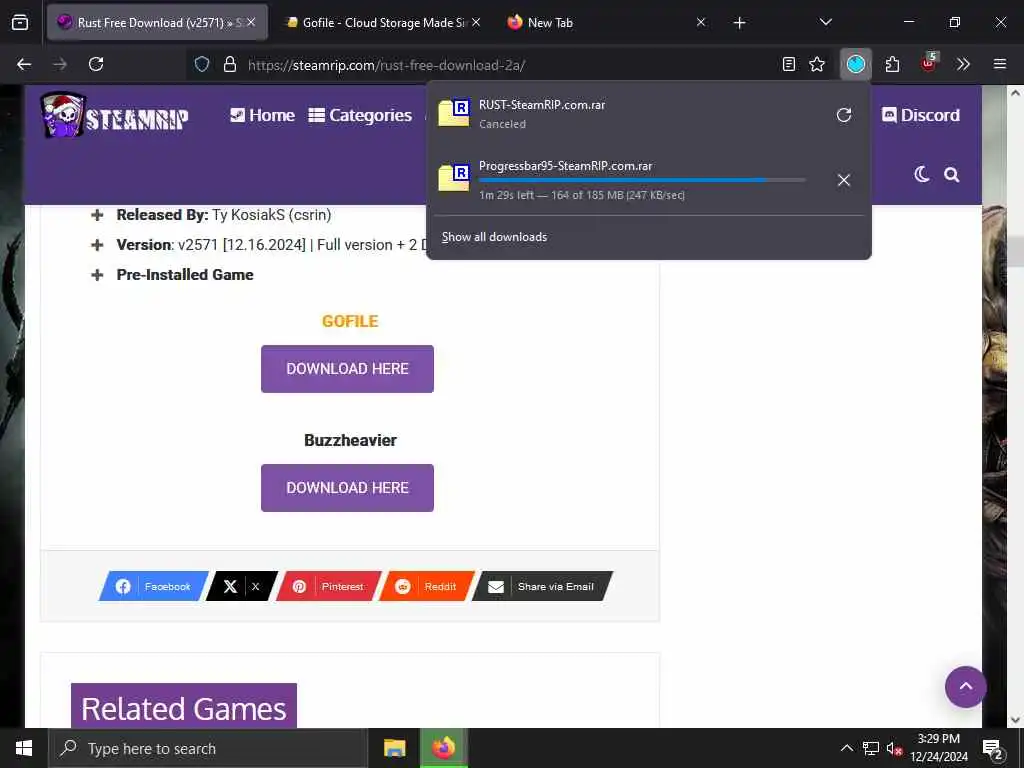Close the Gofile tab
The image size is (1024, 768).
click(x=476, y=22)
